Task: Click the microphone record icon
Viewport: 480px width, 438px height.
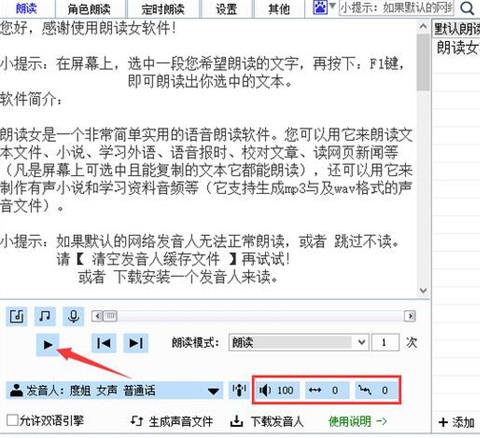Action: pyautogui.click(x=73, y=316)
